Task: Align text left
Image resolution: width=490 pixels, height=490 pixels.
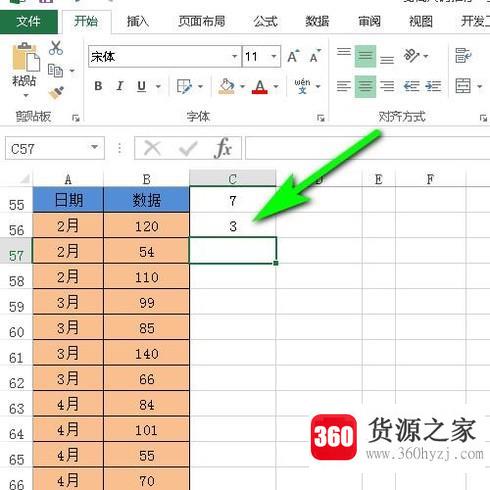Action: [344, 86]
